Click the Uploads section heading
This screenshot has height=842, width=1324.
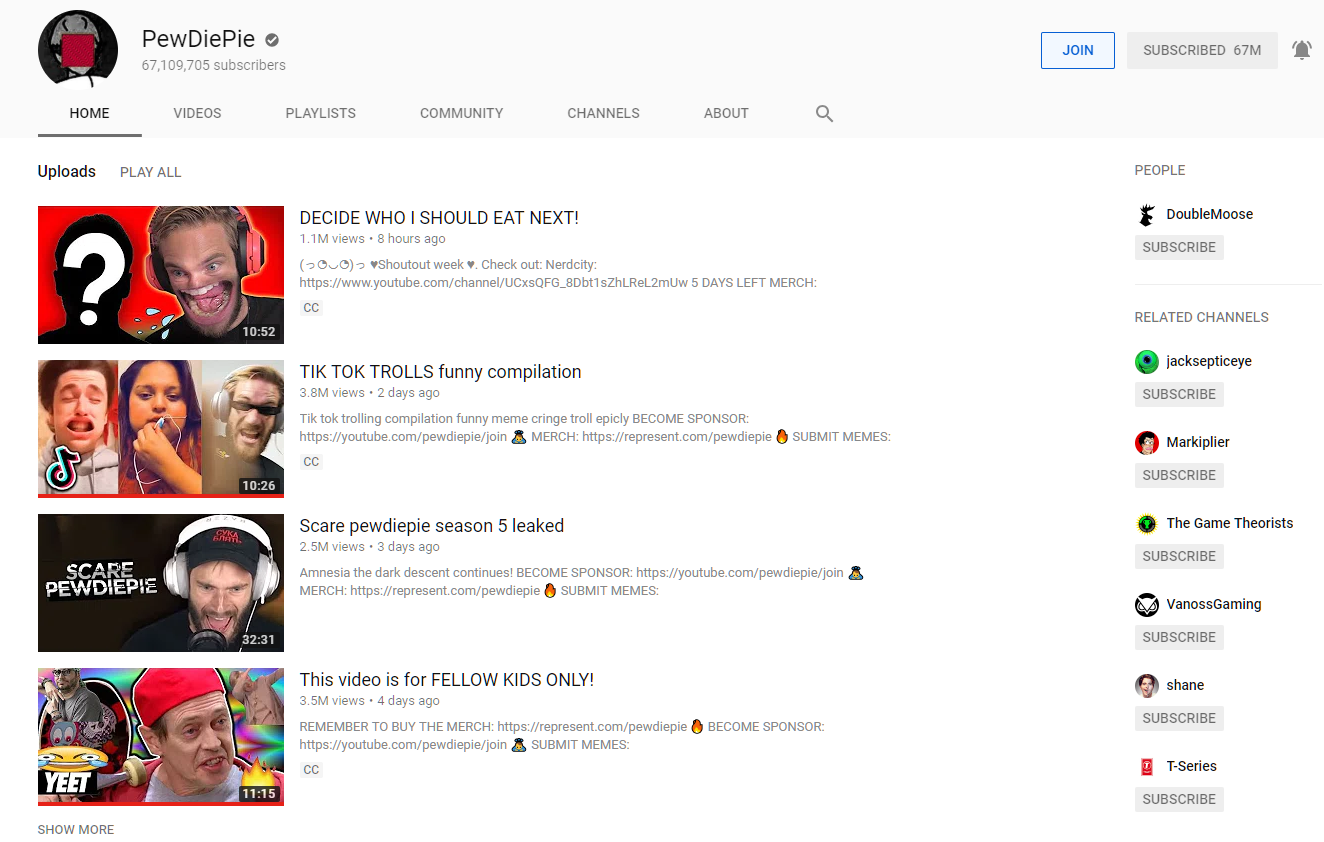[x=67, y=171]
